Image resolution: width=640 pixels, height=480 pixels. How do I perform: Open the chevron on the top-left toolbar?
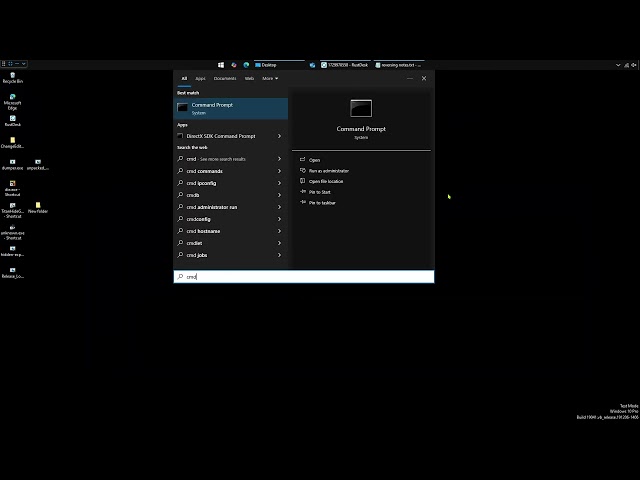[24, 64]
